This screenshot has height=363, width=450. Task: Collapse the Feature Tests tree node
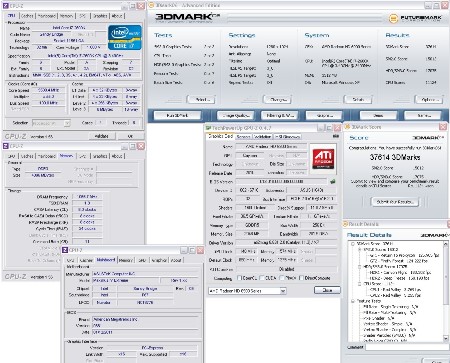click(353, 301)
